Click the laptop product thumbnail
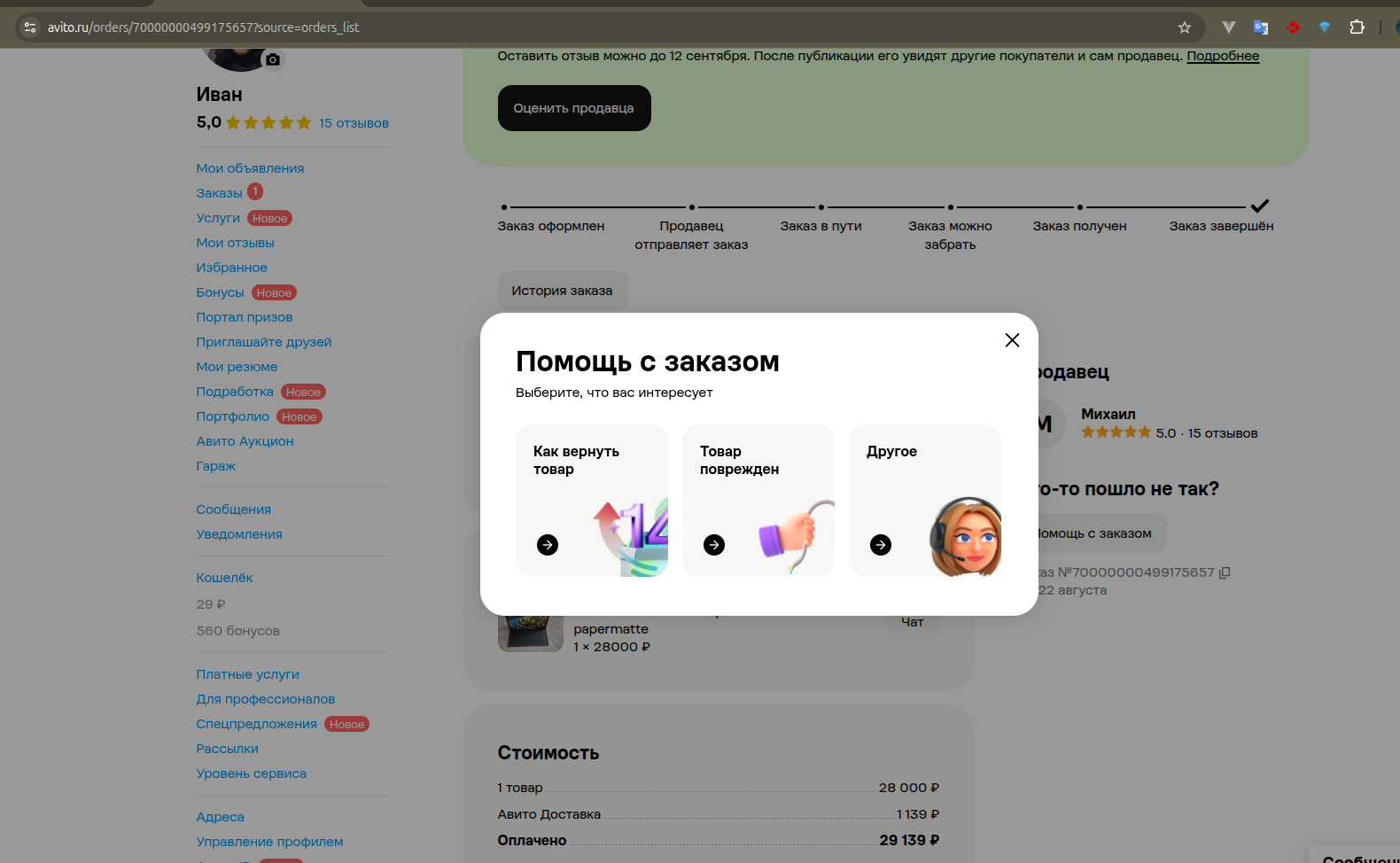Image resolution: width=1400 pixels, height=863 pixels. (x=531, y=633)
